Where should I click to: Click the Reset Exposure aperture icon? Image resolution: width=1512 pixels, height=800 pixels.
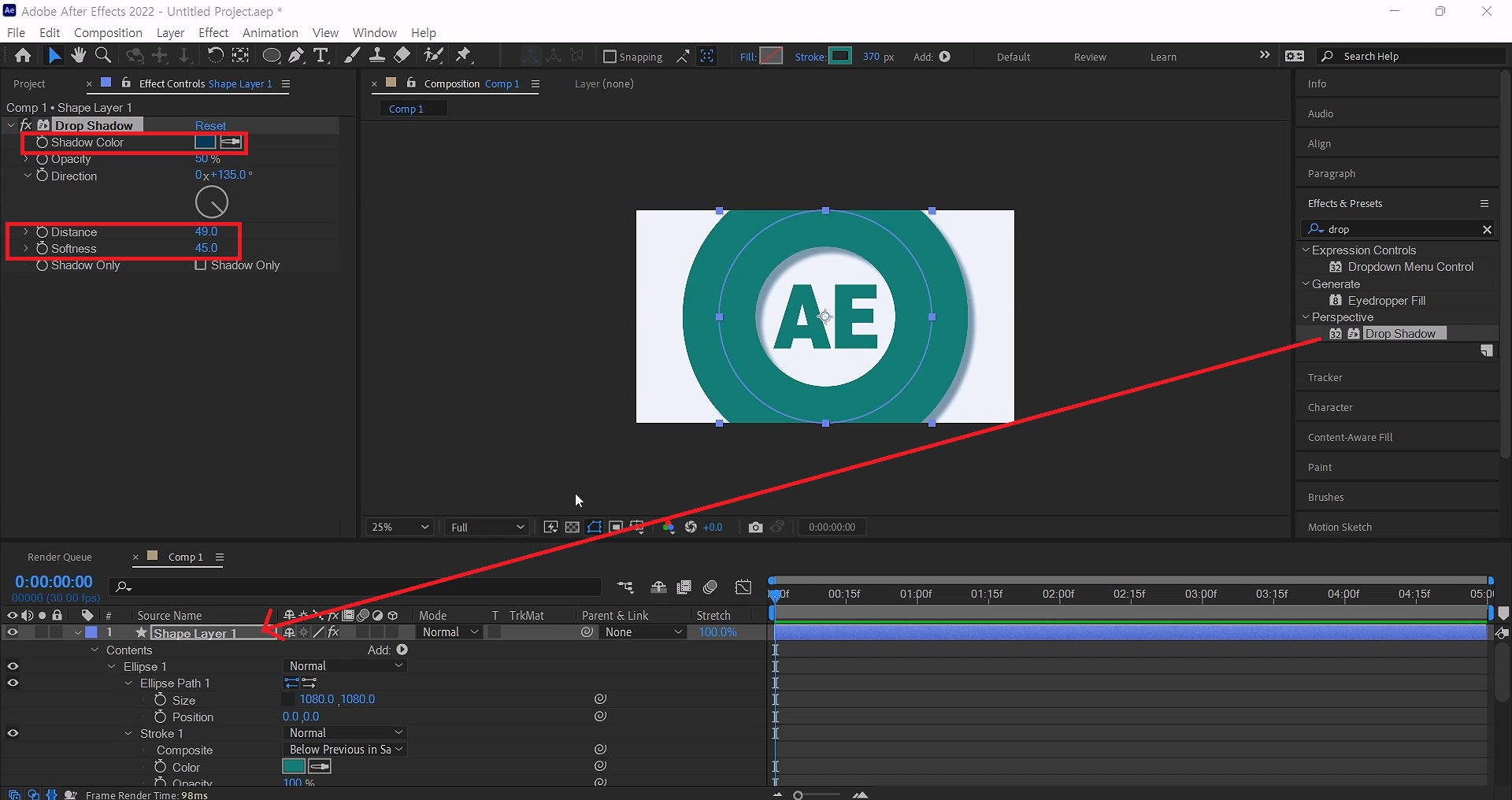point(691,527)
